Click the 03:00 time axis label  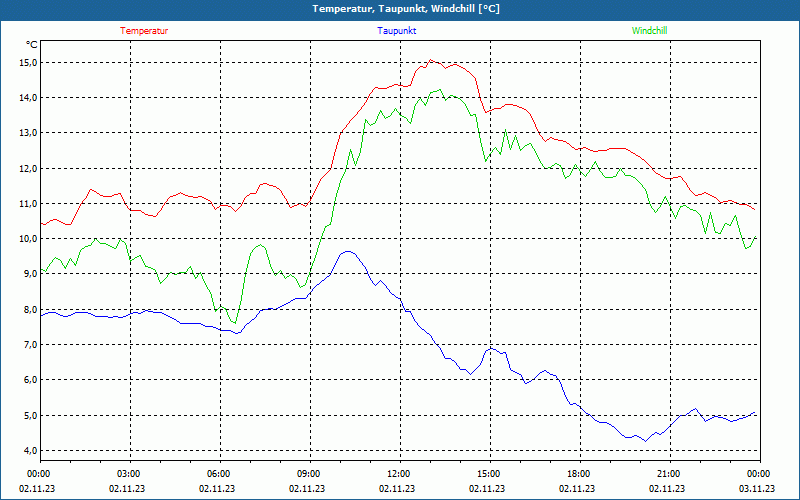(x=128, y=474)
